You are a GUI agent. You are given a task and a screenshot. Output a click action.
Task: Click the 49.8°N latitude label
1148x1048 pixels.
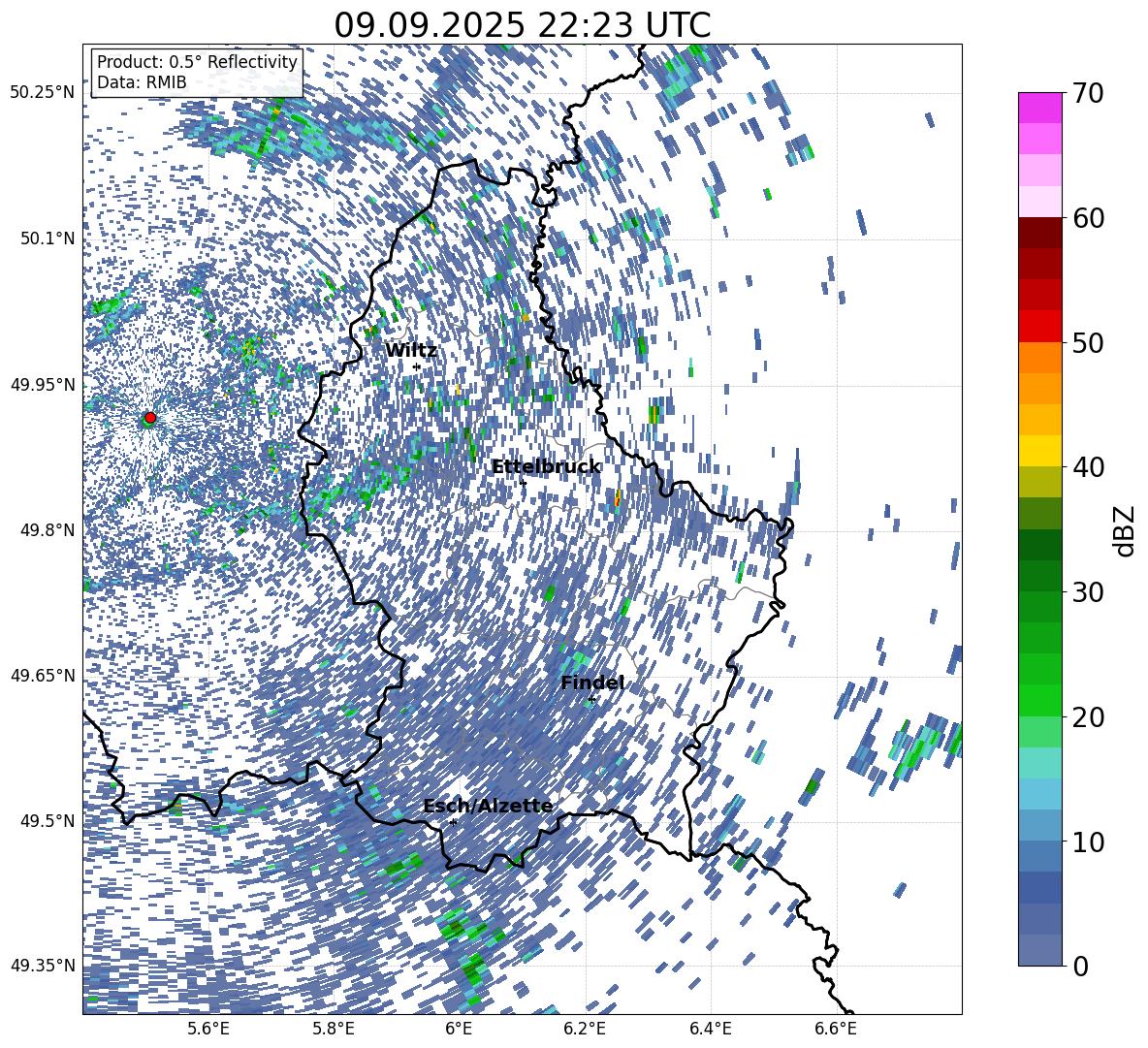[x=47, y=529]
